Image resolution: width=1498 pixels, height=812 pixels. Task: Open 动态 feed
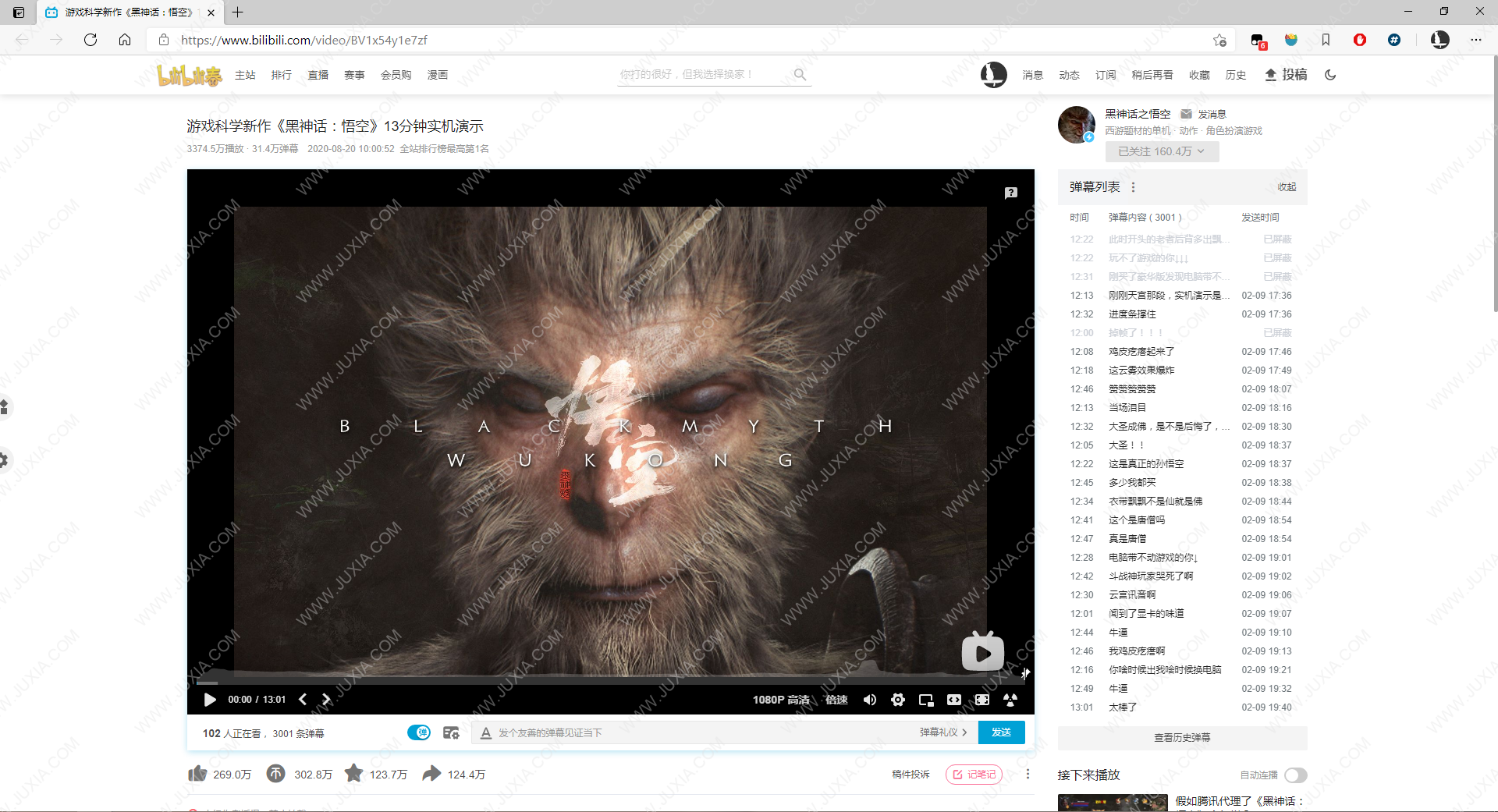coord(1070,75)
